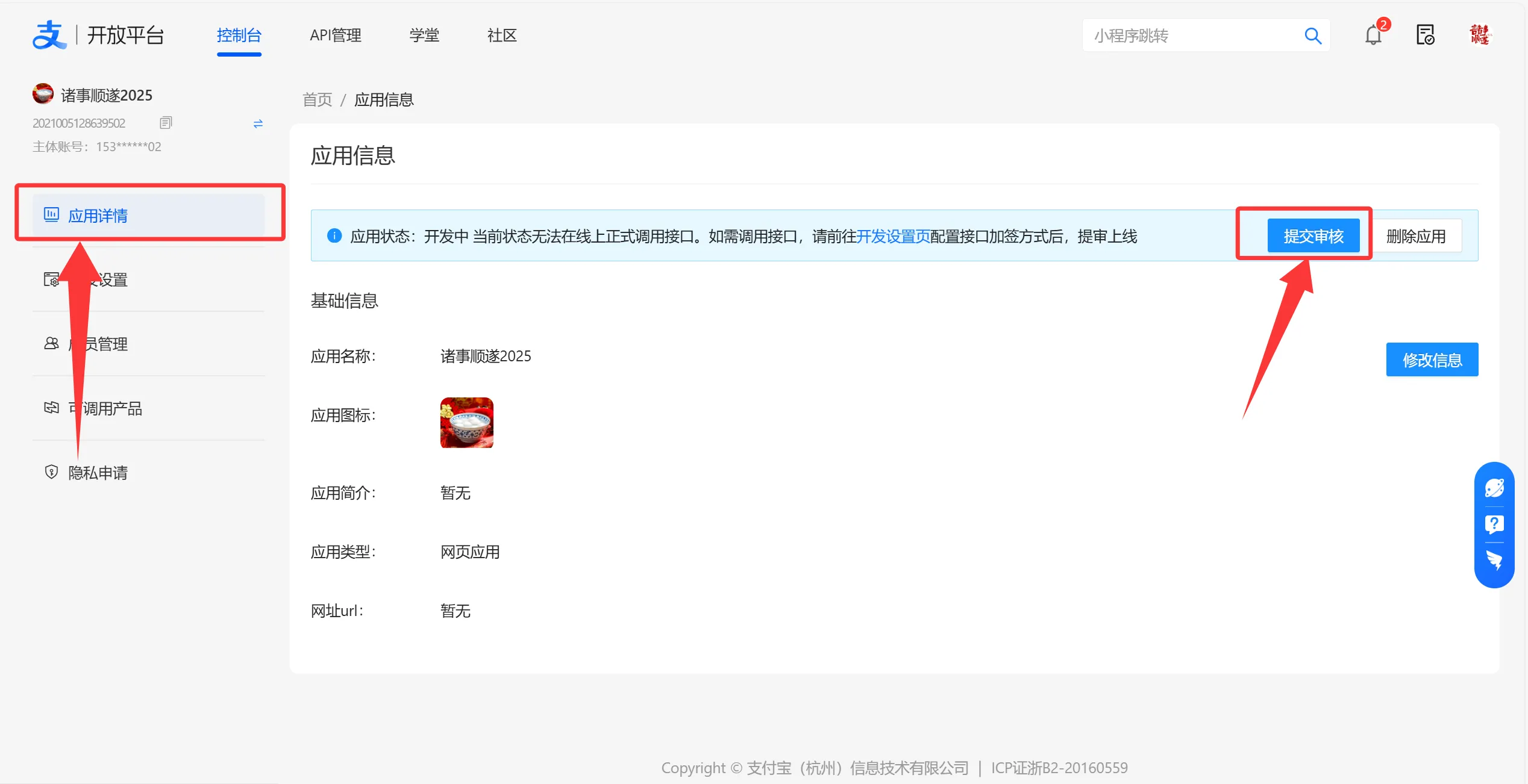Image resolution: width=1528 pixels, height=784 pixels.
Task: Click the user avatar at top right
Action: click(1479, 35)
